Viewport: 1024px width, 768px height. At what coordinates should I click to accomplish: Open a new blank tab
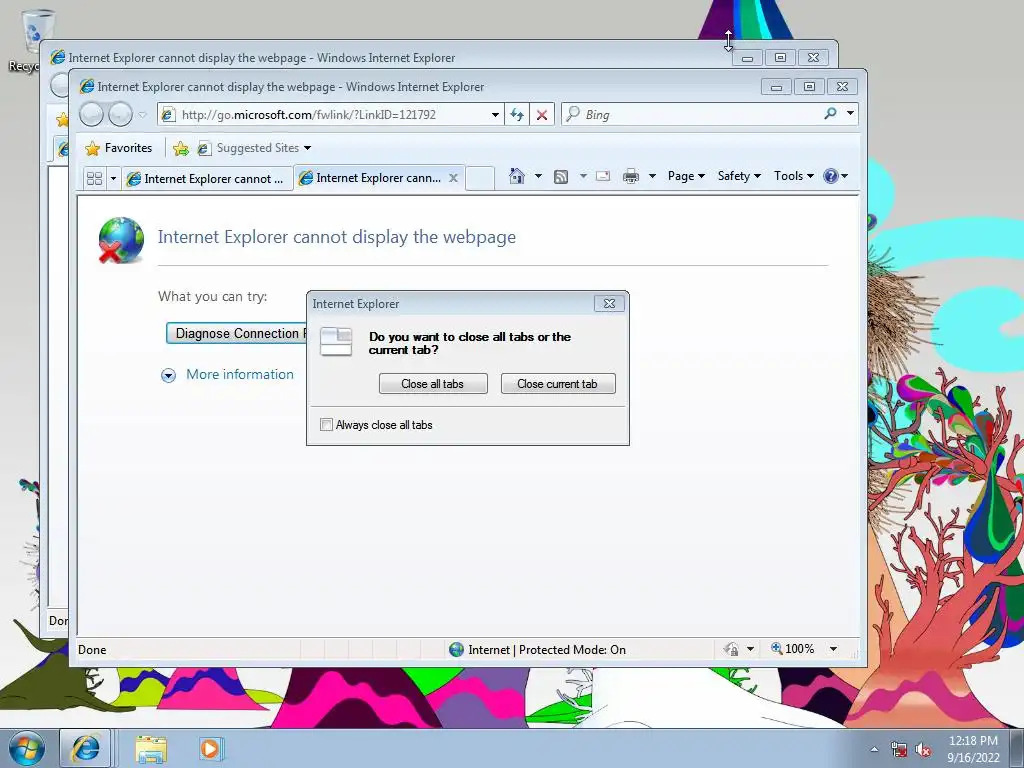click(480, 178)
